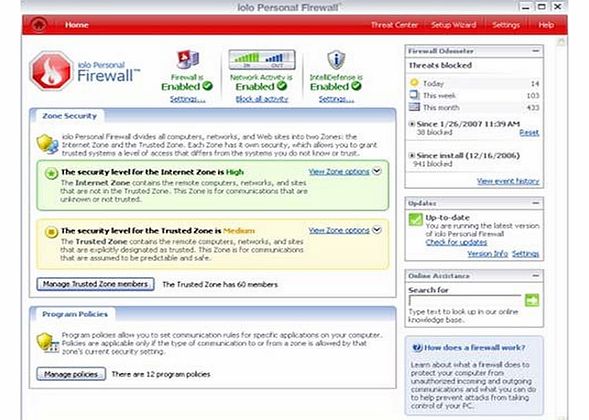Open Version Info link
This screenshot has width=589, height=420.
[488, 254]
